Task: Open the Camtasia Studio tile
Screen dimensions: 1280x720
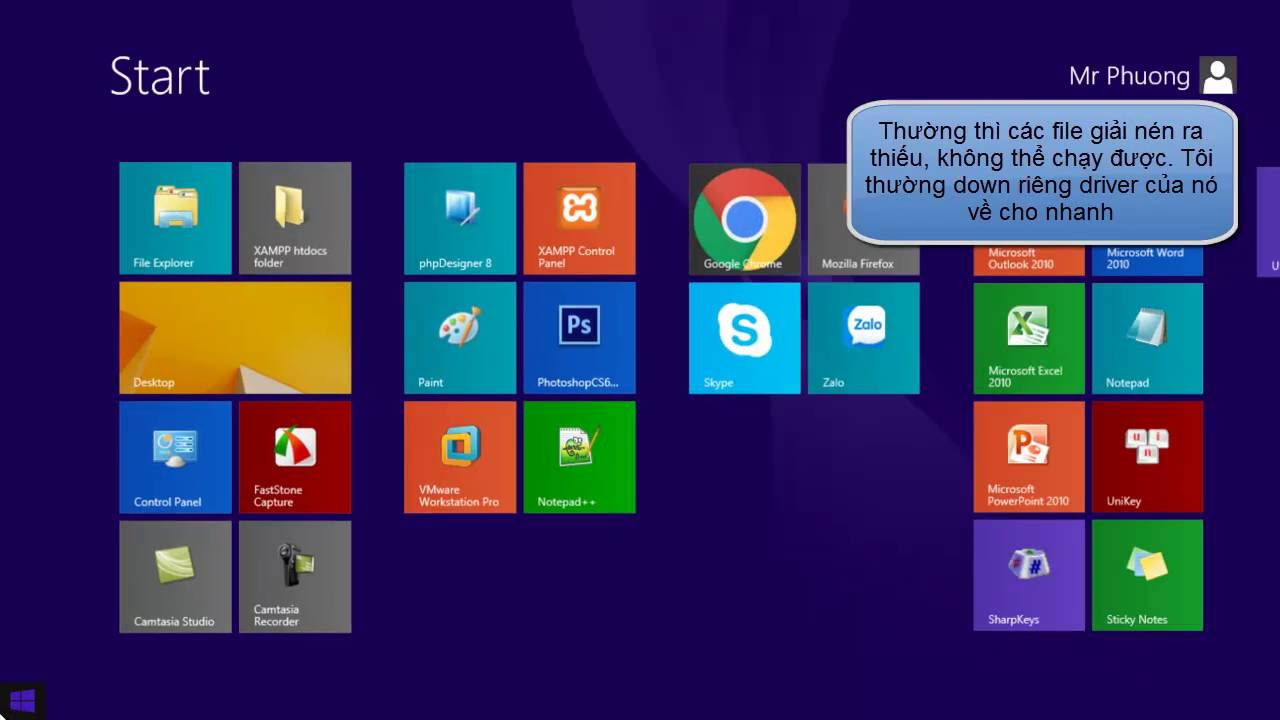Action: [x=175, y=576]
